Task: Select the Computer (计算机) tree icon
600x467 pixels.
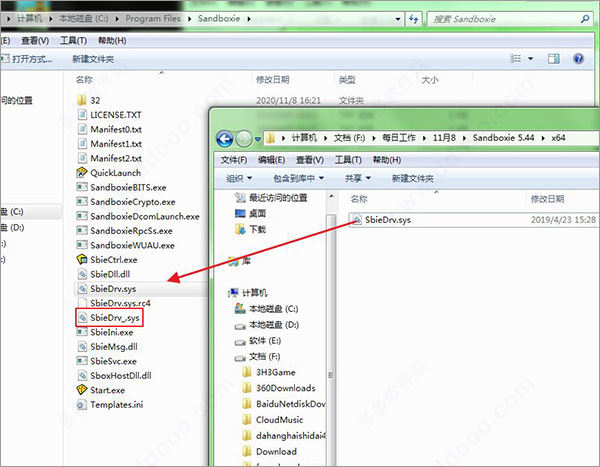Action: point(233,293)
